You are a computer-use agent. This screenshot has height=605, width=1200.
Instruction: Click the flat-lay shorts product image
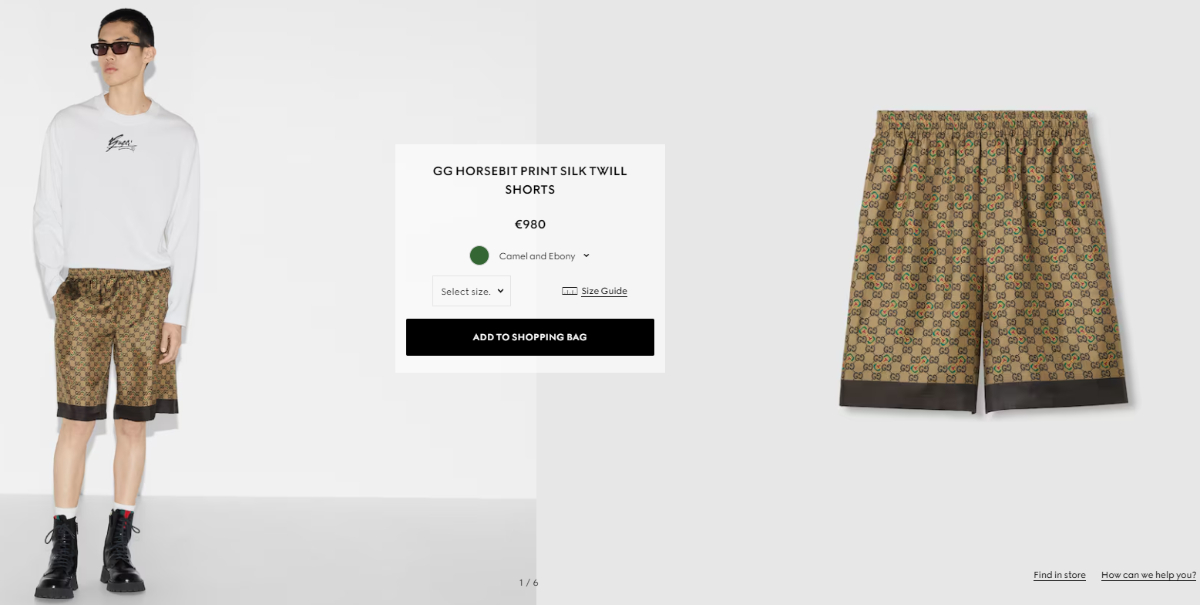[983, 261]
